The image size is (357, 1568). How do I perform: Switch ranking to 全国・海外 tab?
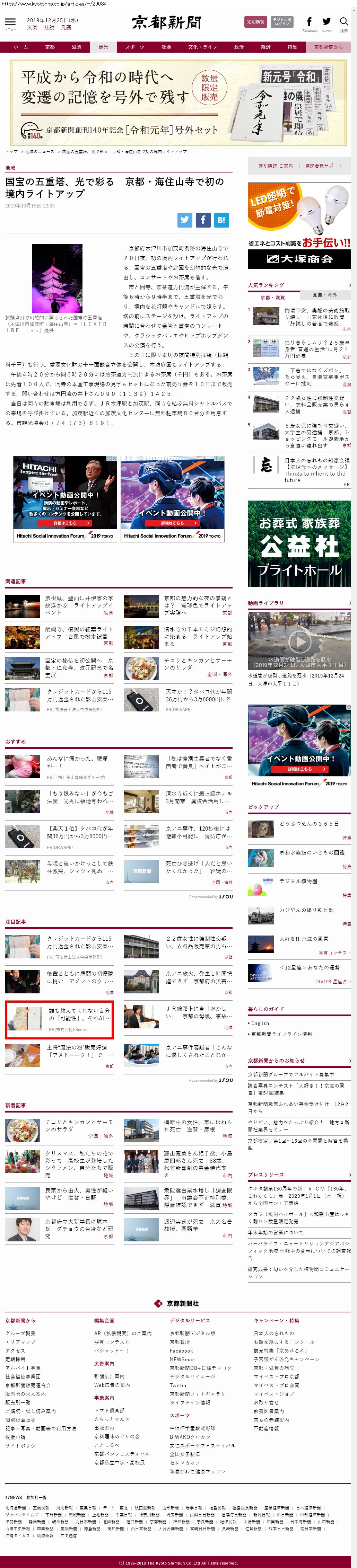coord(324,295)
